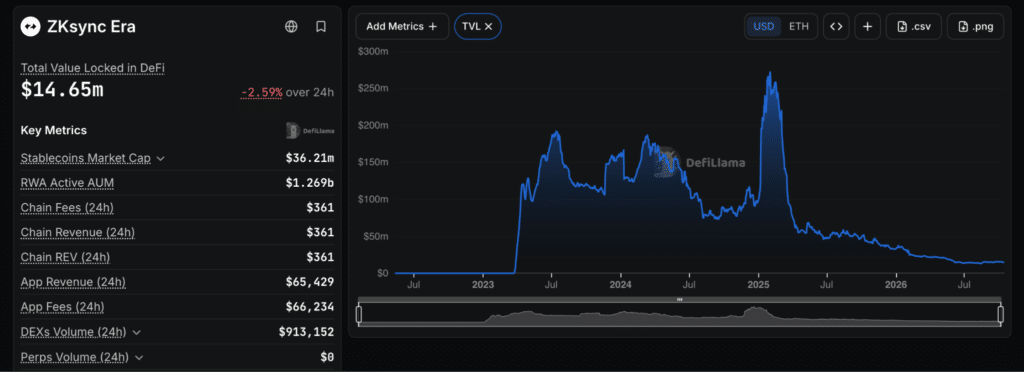Click the top grip of range selector

(680, 300)
